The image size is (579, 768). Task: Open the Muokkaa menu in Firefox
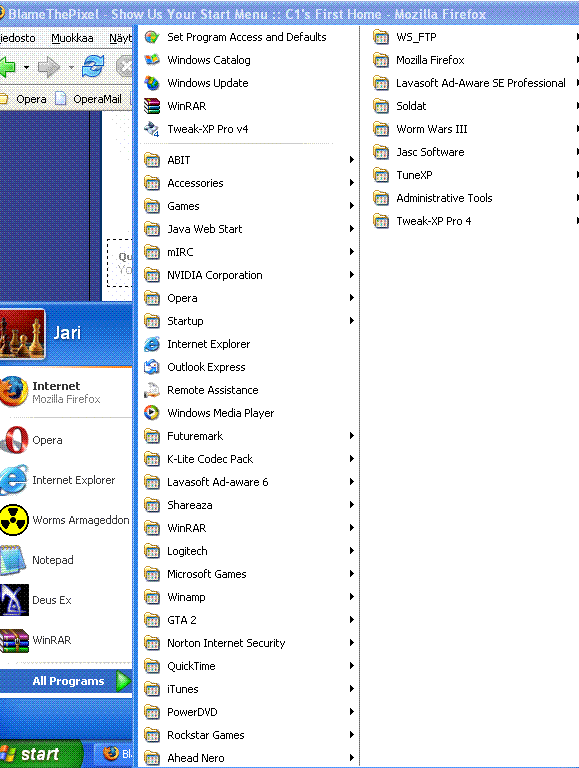(72, 38)
